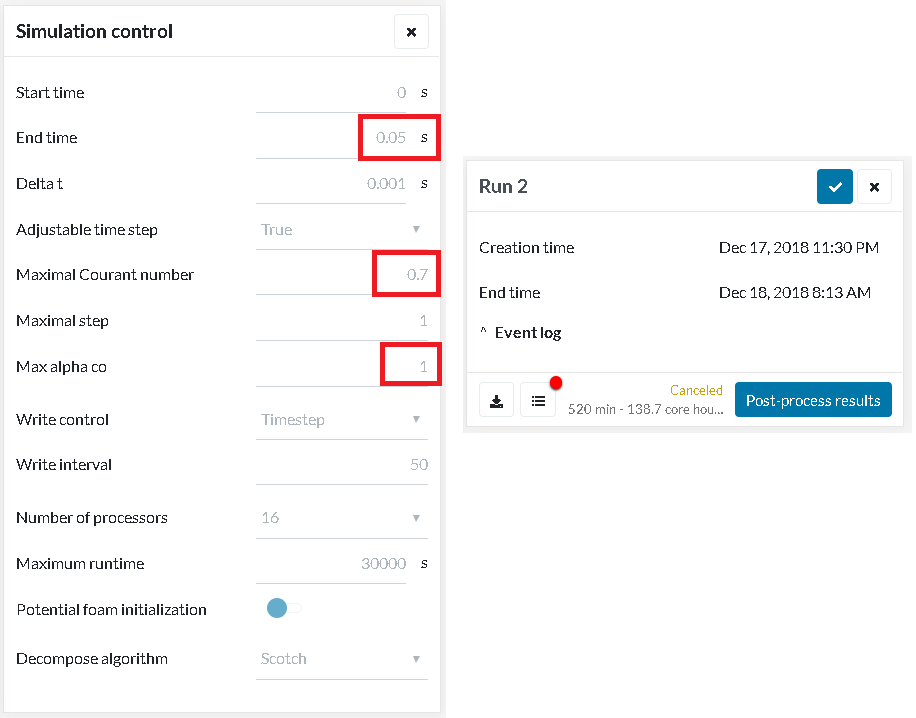This screenshot has width=916, height=718.
Task: Click the red notification dot
Action: (556, 383)
